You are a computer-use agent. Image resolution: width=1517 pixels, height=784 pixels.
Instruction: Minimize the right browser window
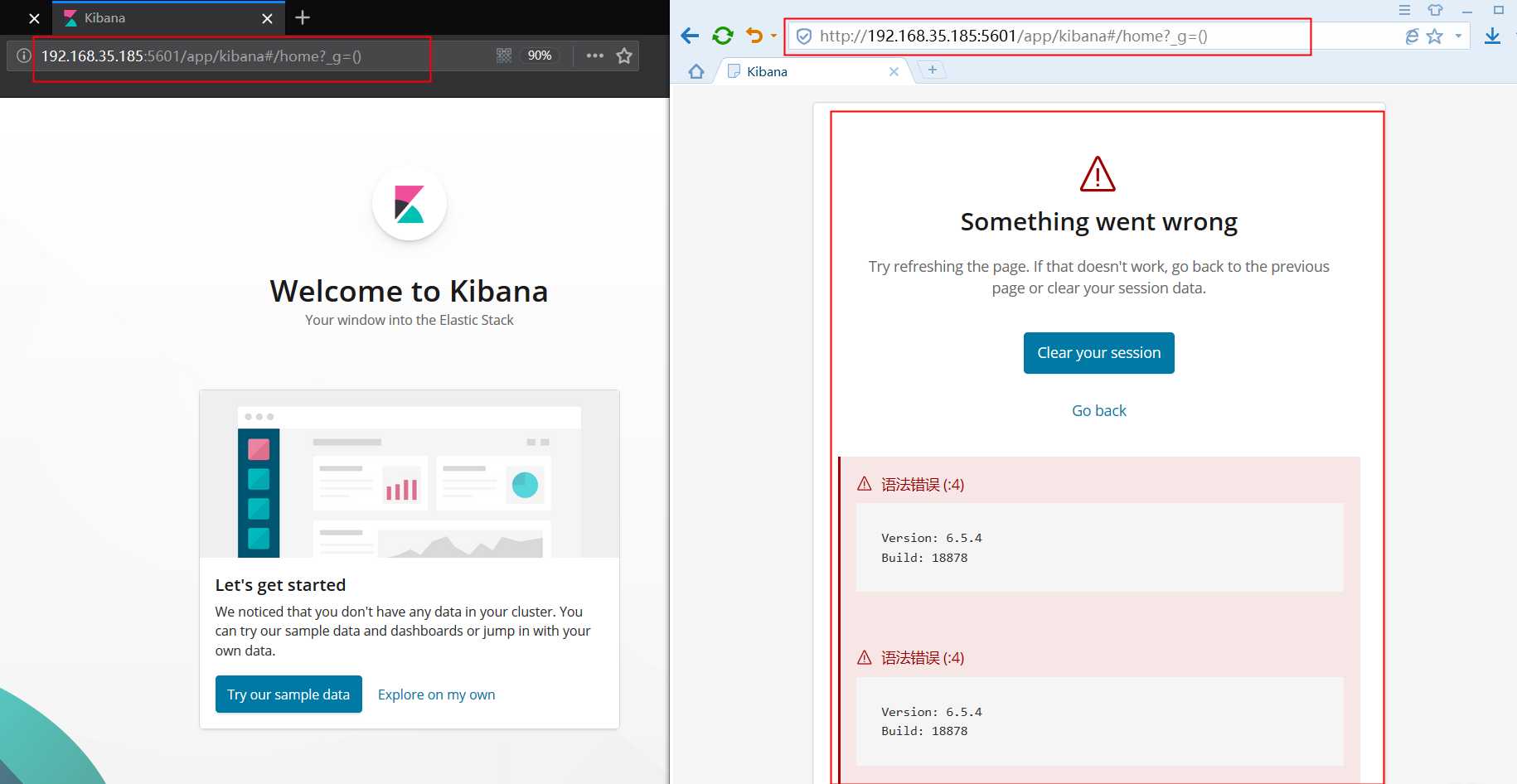tap(1466, 11)
